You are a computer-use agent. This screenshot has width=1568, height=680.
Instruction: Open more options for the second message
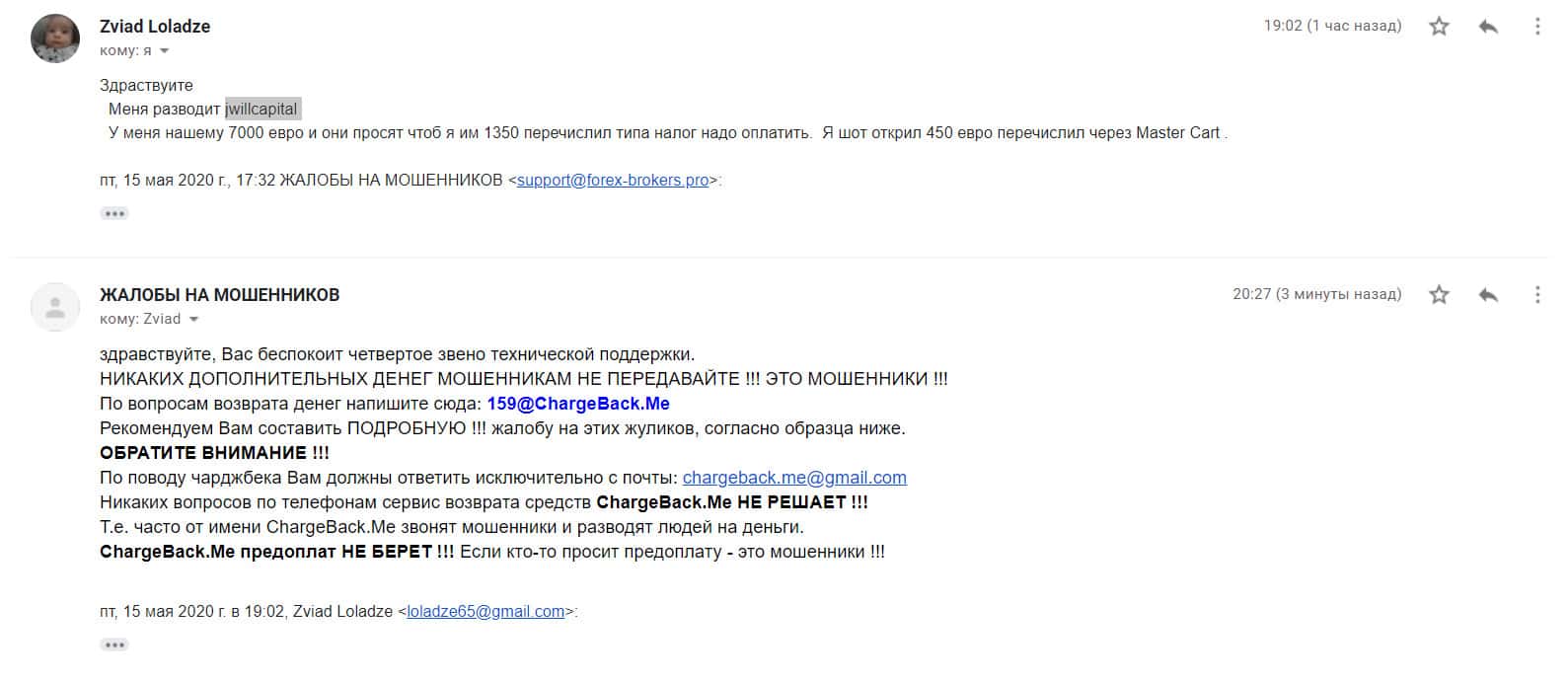[1536, 294]
